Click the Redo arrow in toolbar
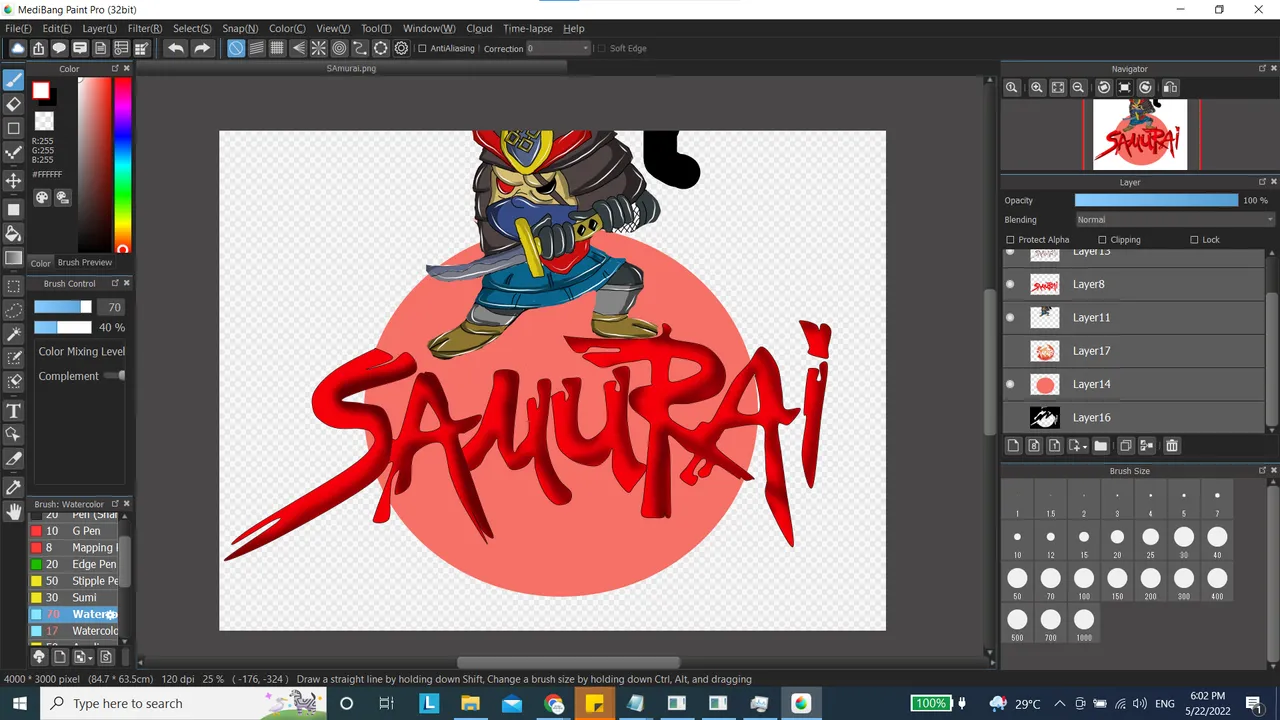Screen dimensions: 1280x720 point(202,48)
